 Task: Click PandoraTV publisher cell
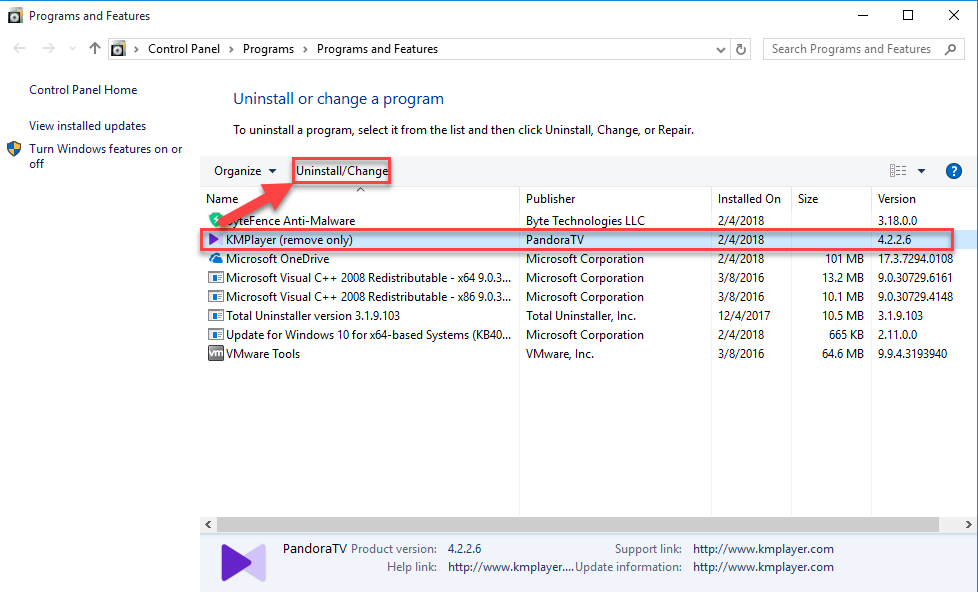coord(554,240)
